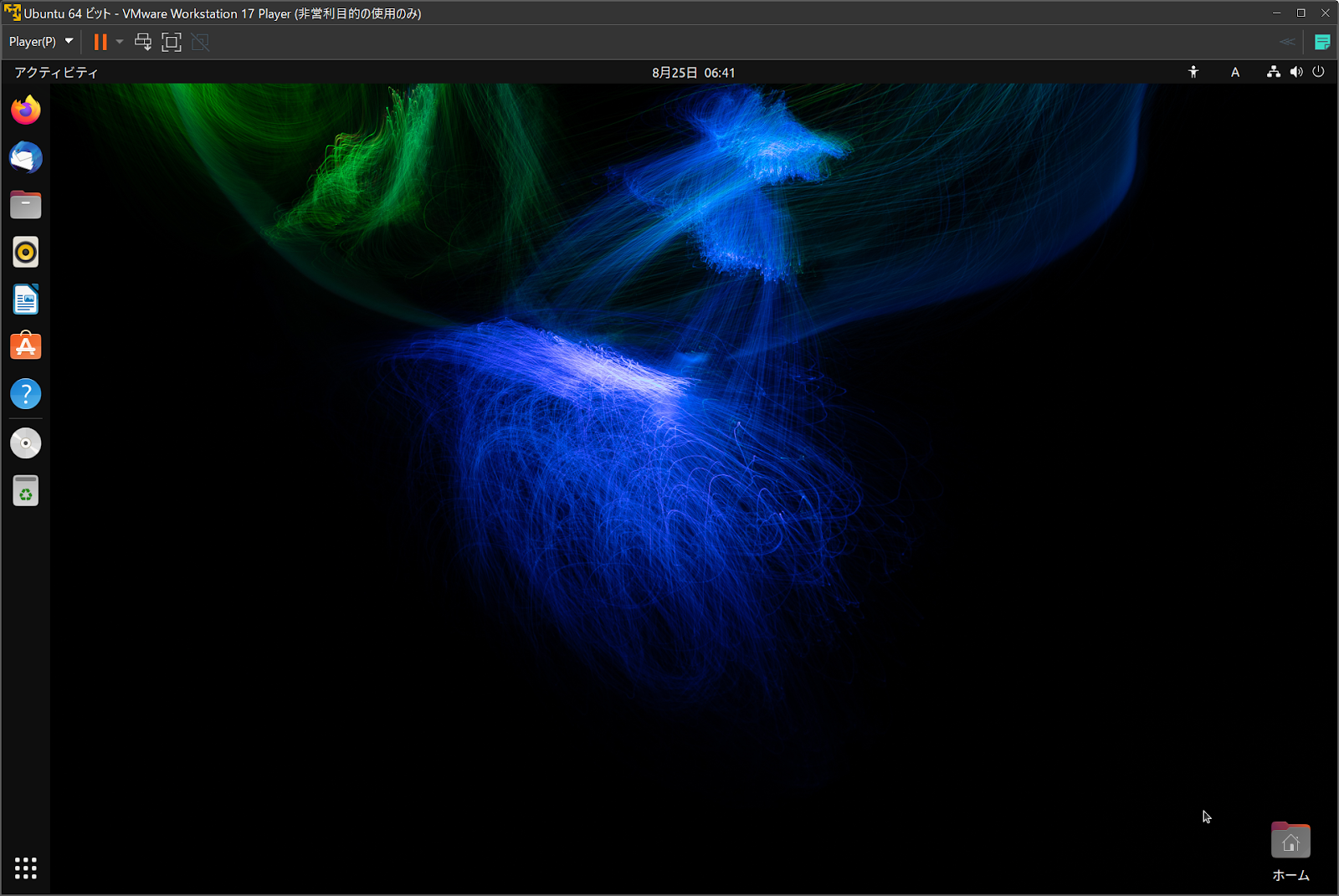Collapse the VMware toolbar with double chevron
The image size is (1339, 896).
point(1287,42)
